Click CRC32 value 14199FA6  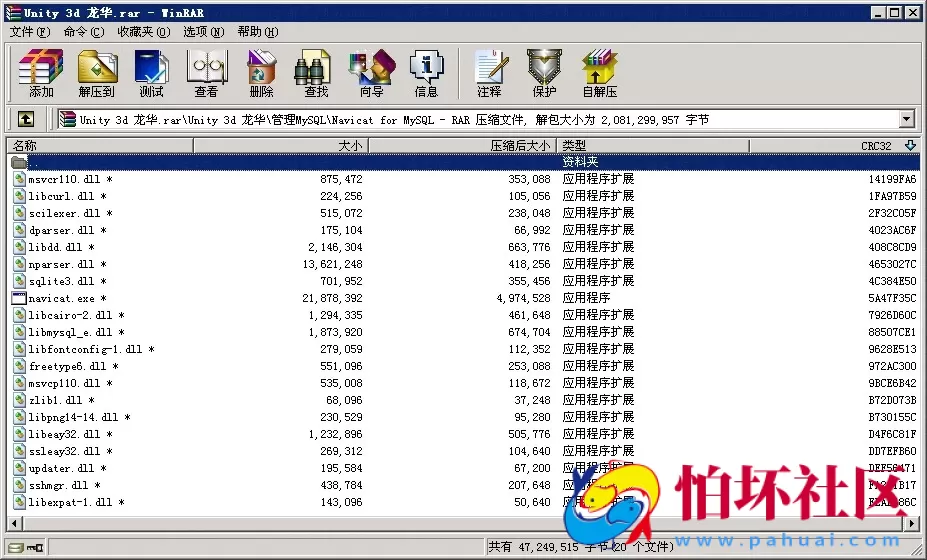[892, 179]
